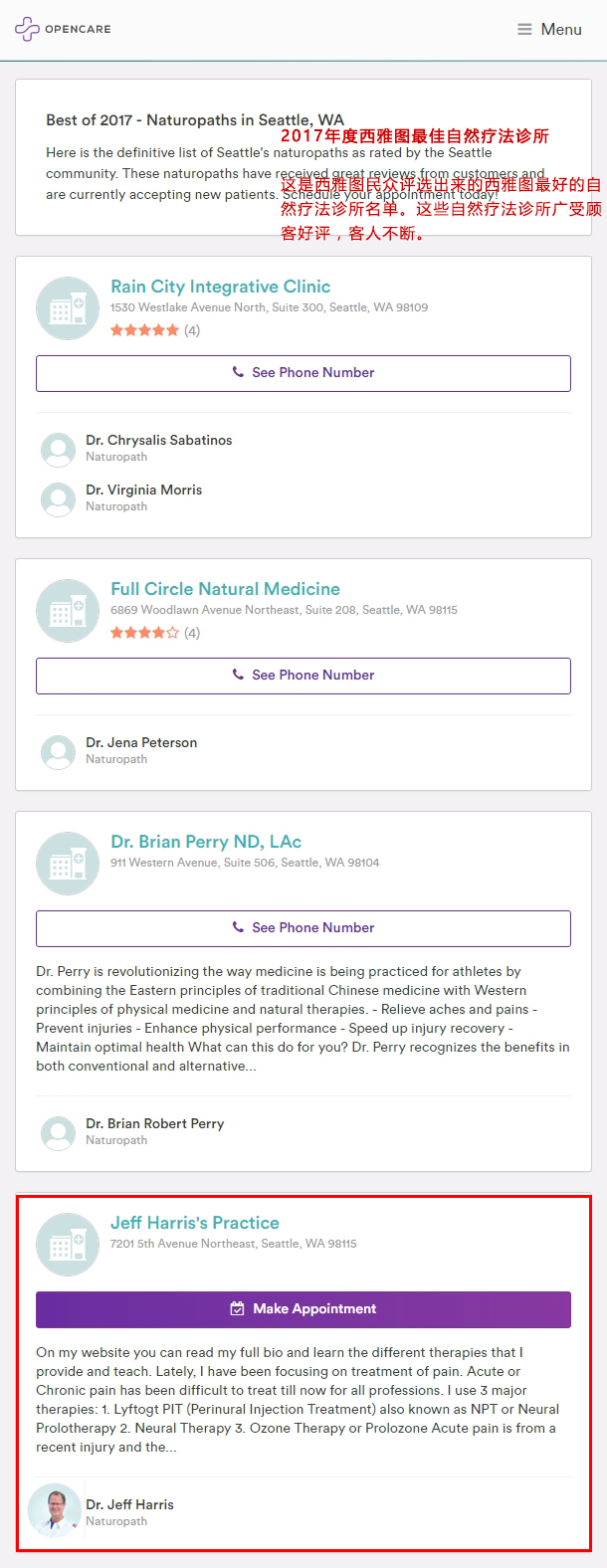Click Rain City Integrative Clinic building icon
607x1568 pixels.
68,308
